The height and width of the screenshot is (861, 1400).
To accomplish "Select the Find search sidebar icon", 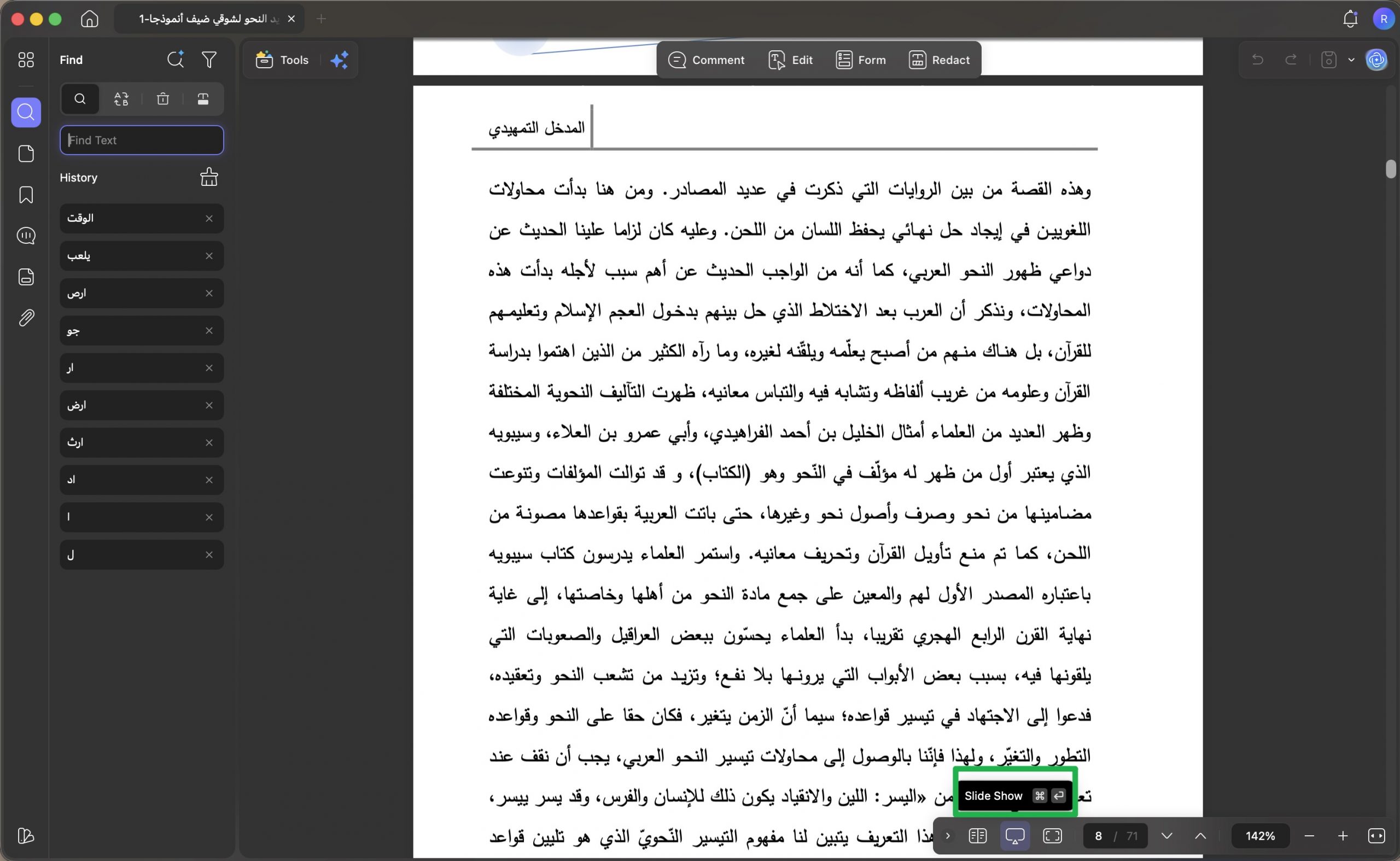I will 26,112.
